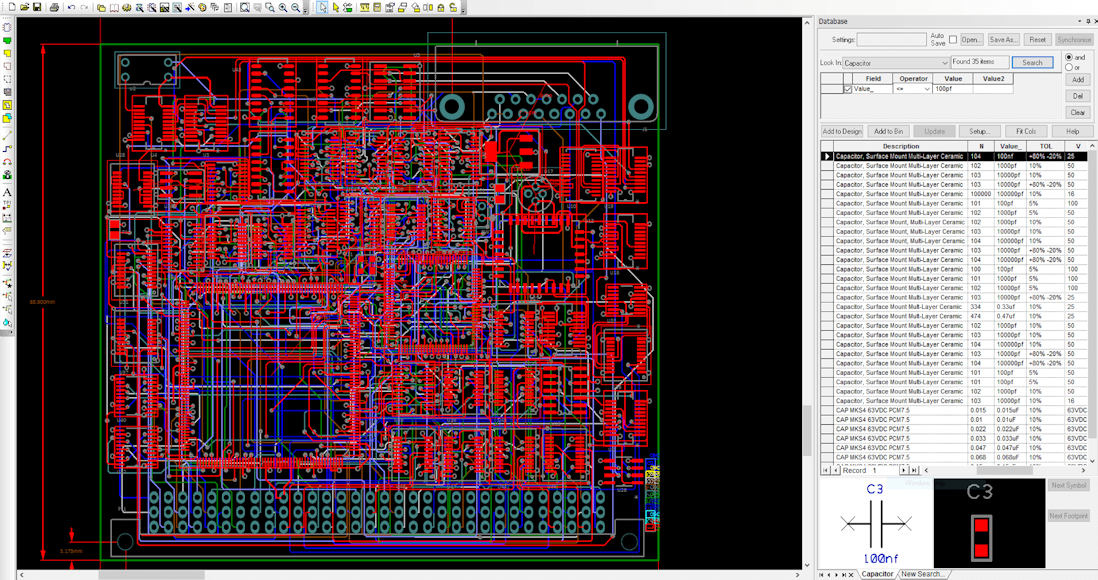The image size is (1098, 580).
Task: Activate the Select arrow tool in toolbar
Action: coord(322,7)
